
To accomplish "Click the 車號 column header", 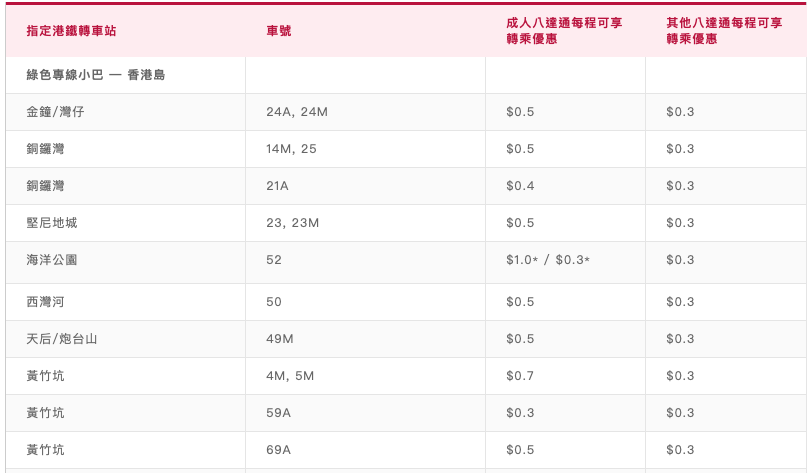I will point(279,31).
